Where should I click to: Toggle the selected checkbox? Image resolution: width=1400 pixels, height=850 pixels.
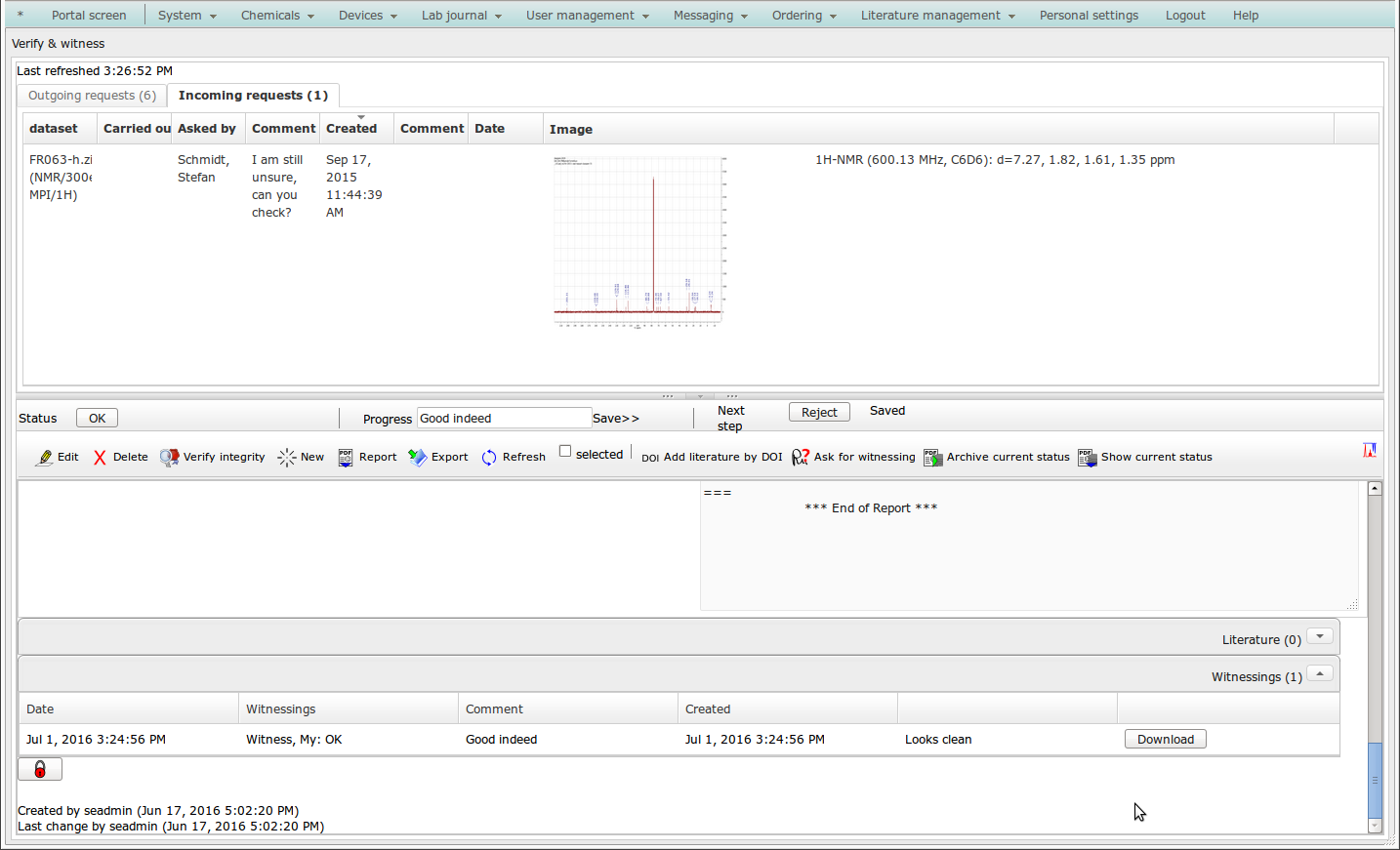tap(565, 451)
